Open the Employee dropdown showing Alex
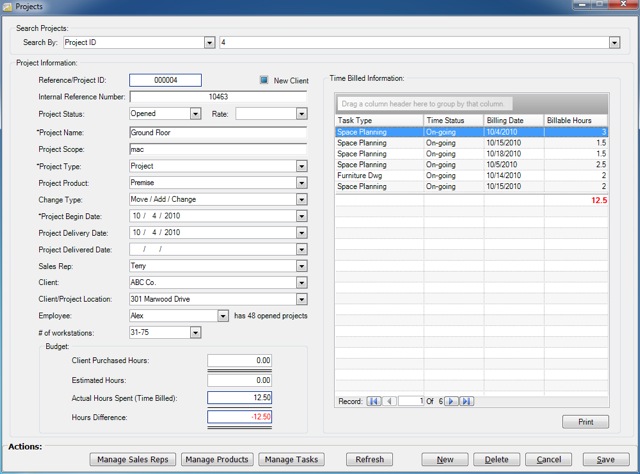640x474 pixels. (223, 315)
